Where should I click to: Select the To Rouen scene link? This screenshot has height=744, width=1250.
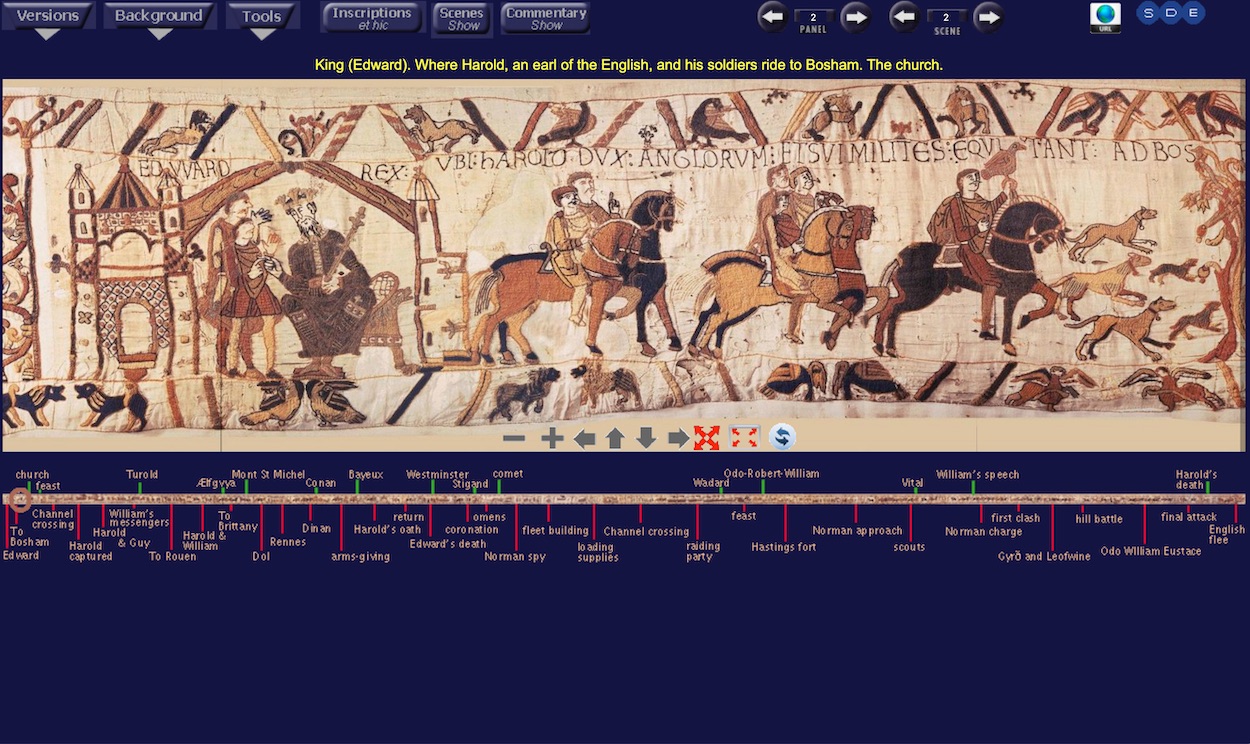pos(172,557)
